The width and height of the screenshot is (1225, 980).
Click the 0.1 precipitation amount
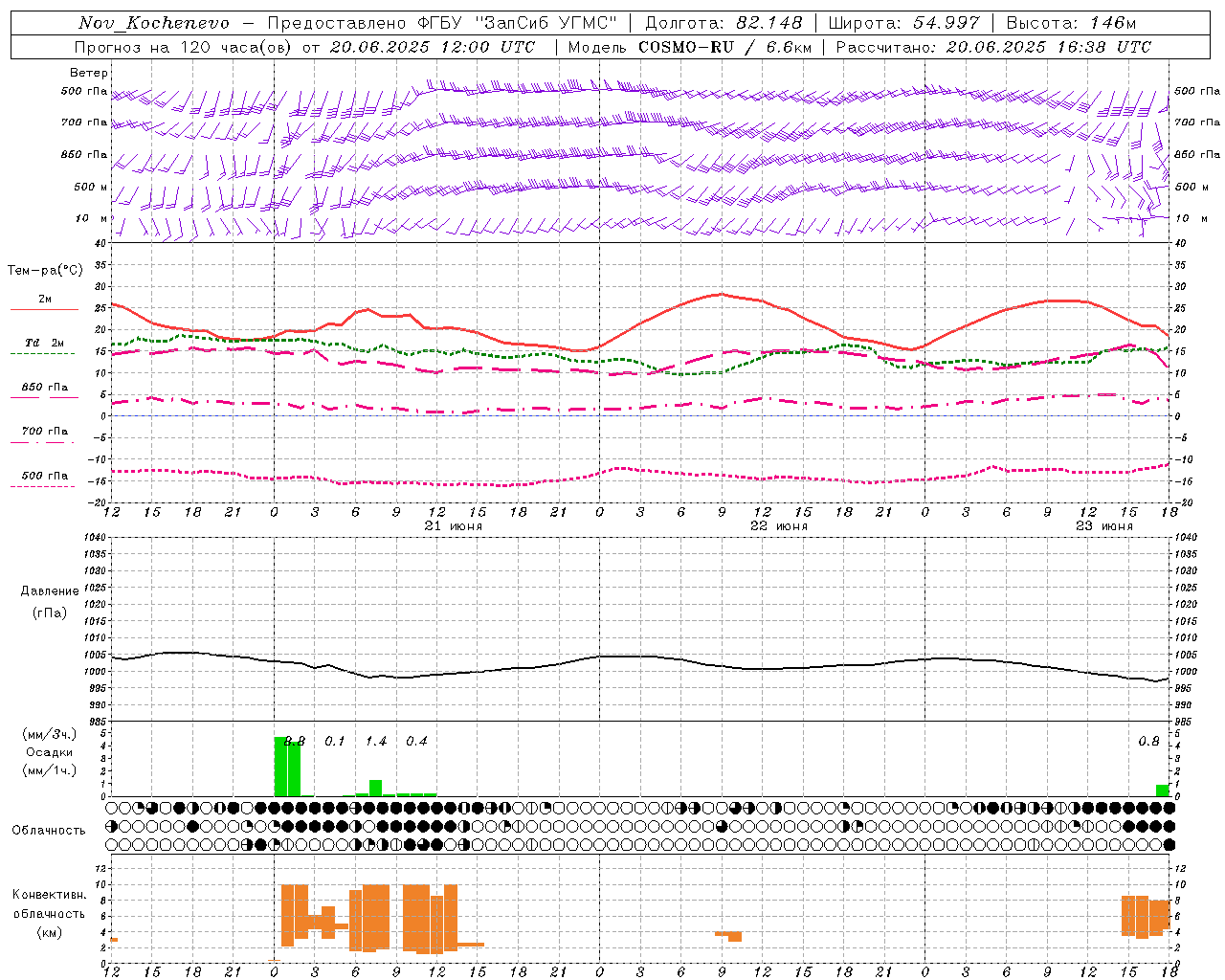(334, 742)
